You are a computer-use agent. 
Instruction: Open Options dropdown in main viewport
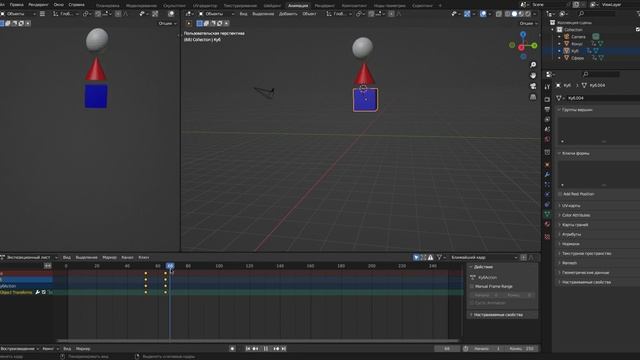529,23
